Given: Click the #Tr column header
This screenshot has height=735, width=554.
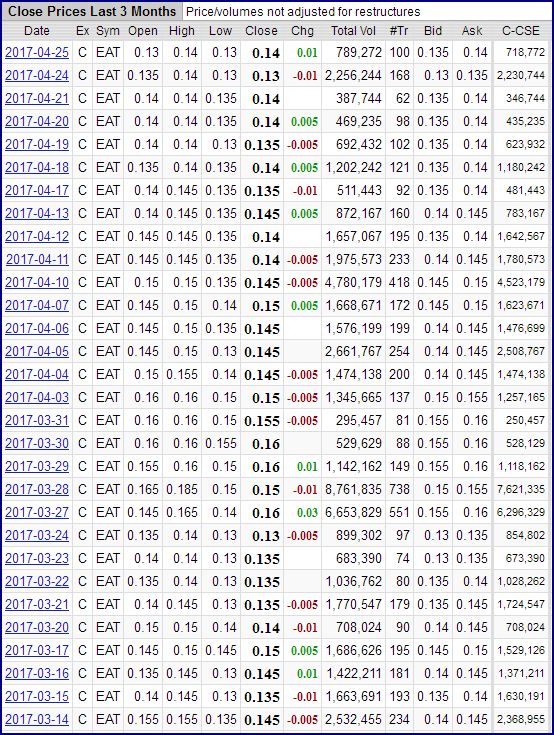Looking at the screenshot, I should click(399, 30).
